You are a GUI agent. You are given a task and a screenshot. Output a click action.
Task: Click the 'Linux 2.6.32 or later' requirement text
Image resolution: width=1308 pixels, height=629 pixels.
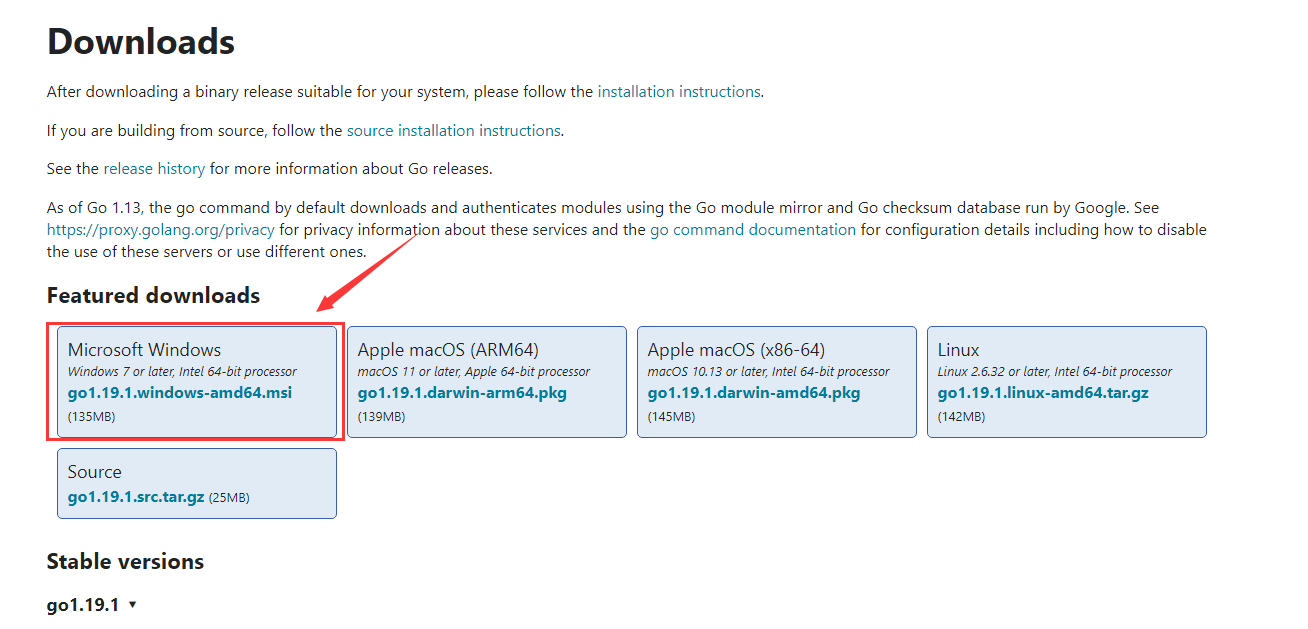[x=1055, y=372]
